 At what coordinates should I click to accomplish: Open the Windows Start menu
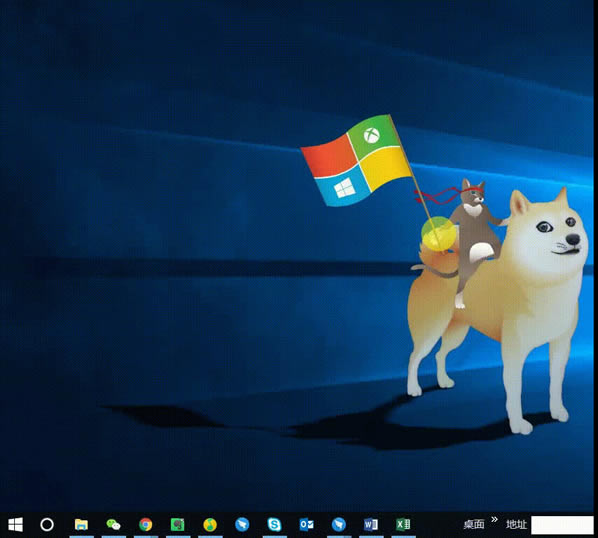click(15, 525)
